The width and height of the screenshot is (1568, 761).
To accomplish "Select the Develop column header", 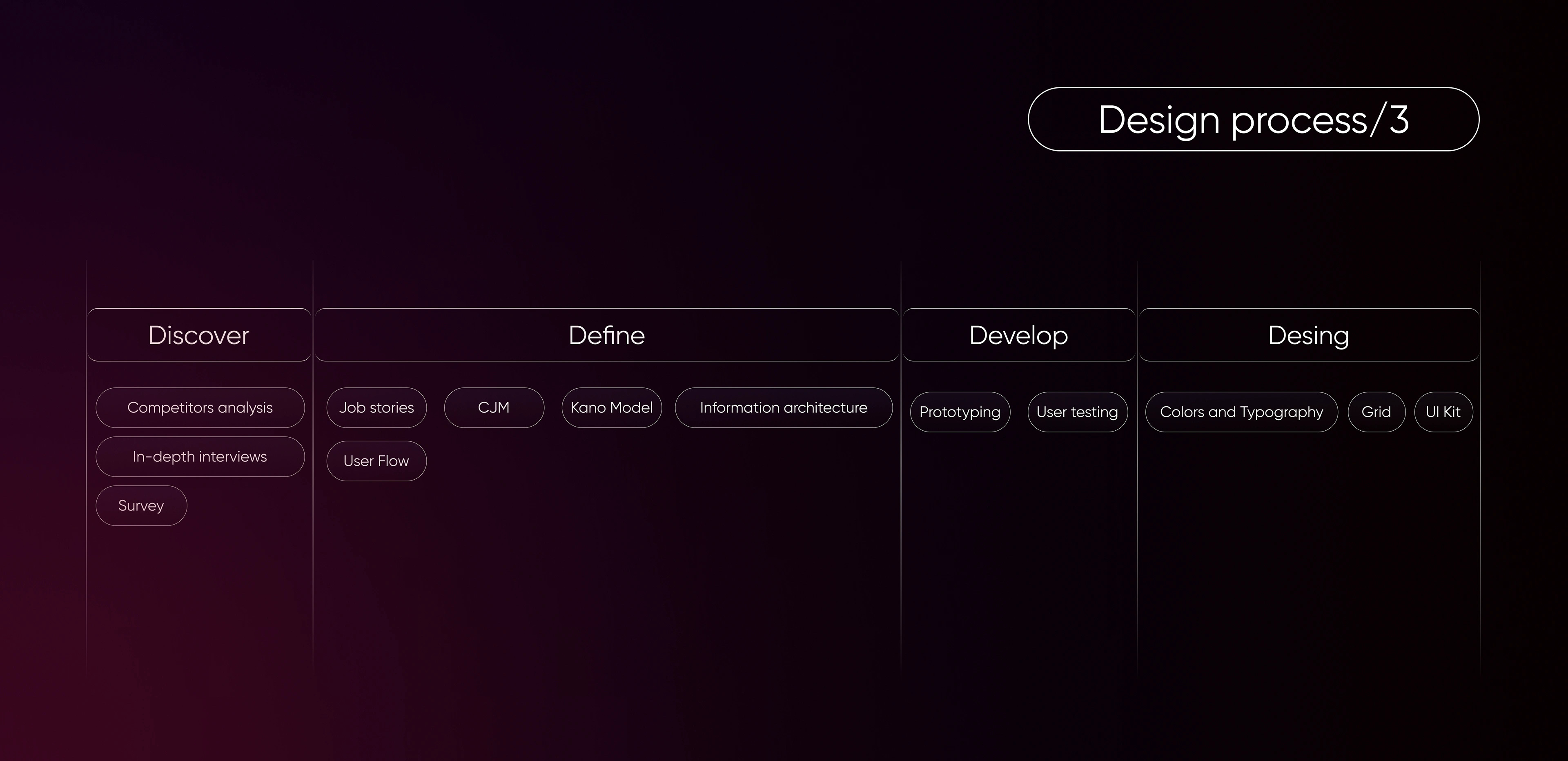I will tap(1018, 335).
